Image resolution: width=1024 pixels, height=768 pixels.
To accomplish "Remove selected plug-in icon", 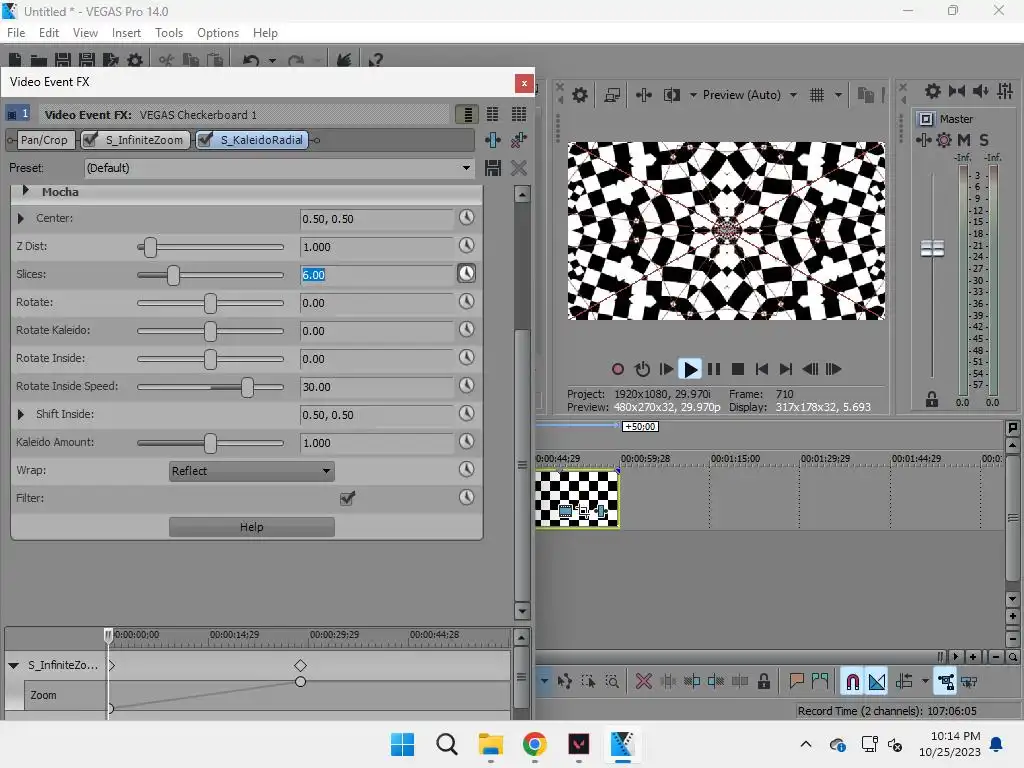I will click(x=519, y=140).
